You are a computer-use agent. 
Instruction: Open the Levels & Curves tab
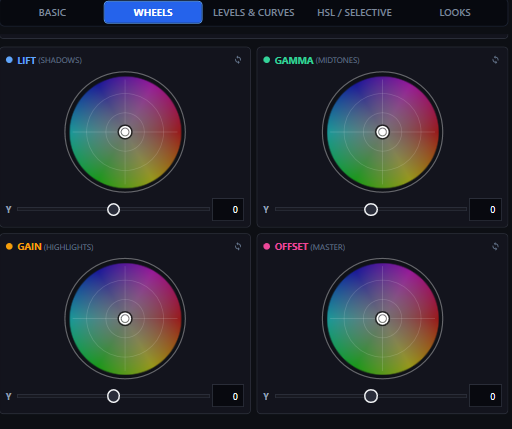pyautogui.click(x=254, y=13)
